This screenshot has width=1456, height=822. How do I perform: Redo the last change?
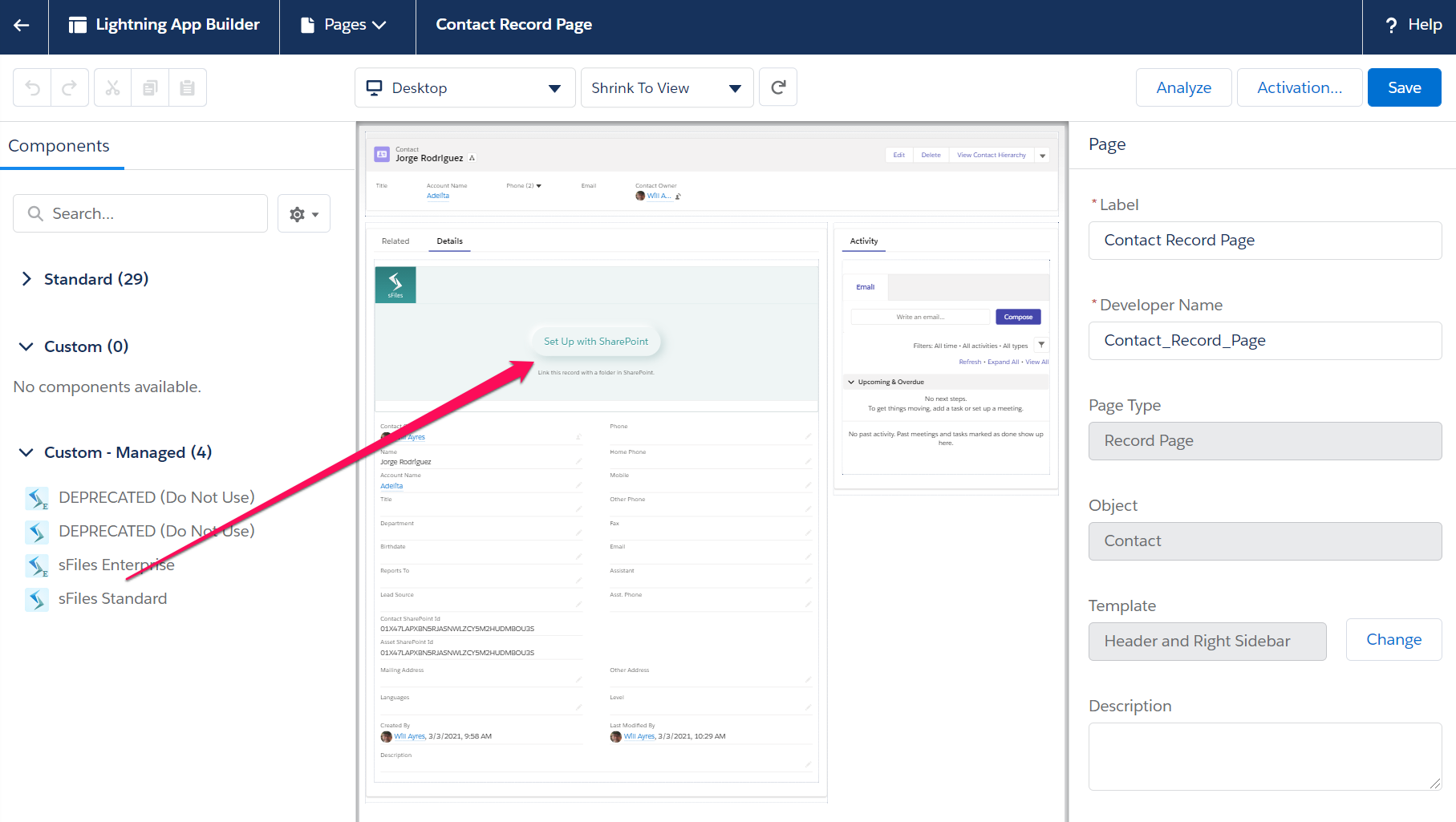(x=70, y=87)
